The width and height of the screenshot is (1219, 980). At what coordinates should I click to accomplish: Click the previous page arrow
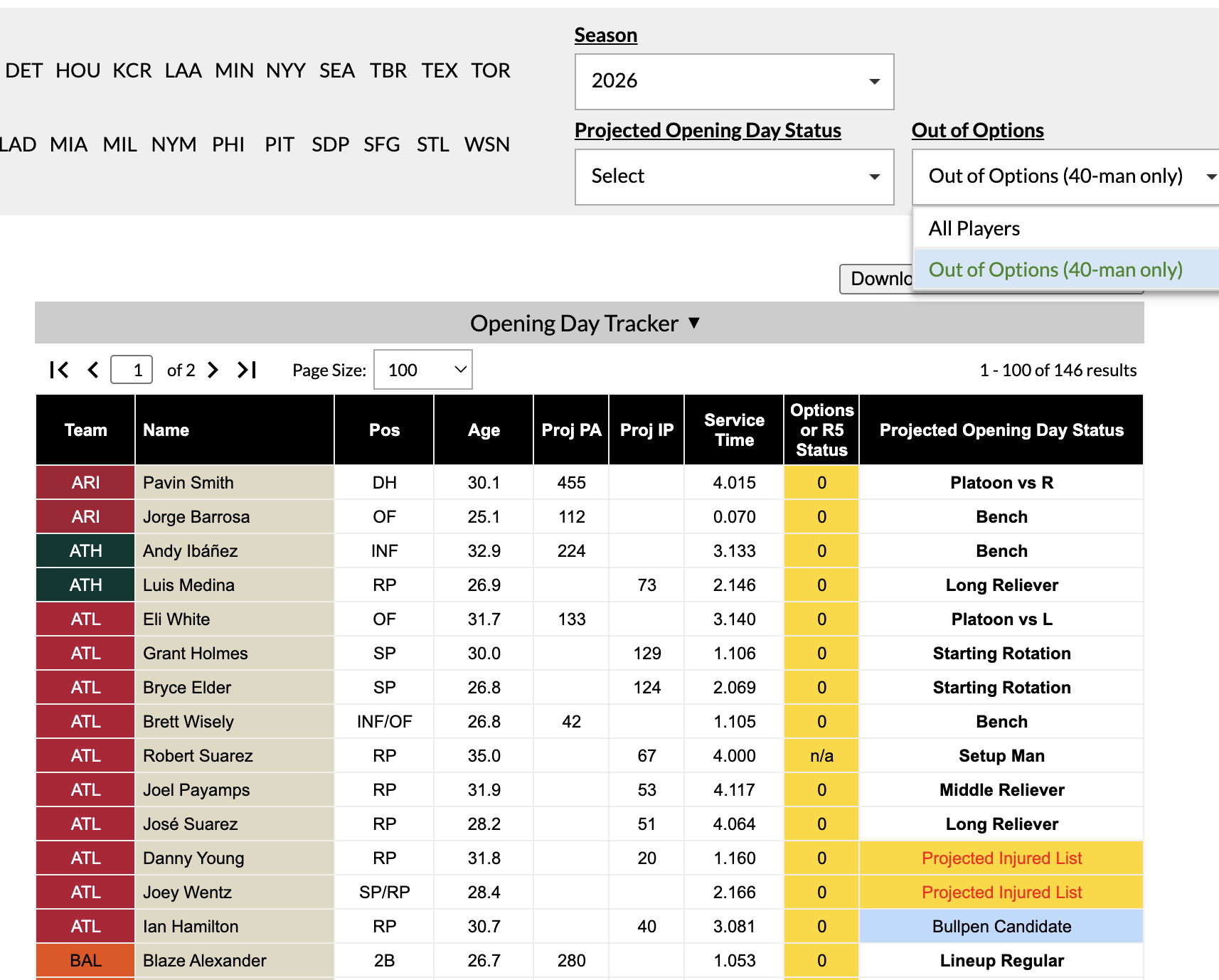[x=93, y=370]
